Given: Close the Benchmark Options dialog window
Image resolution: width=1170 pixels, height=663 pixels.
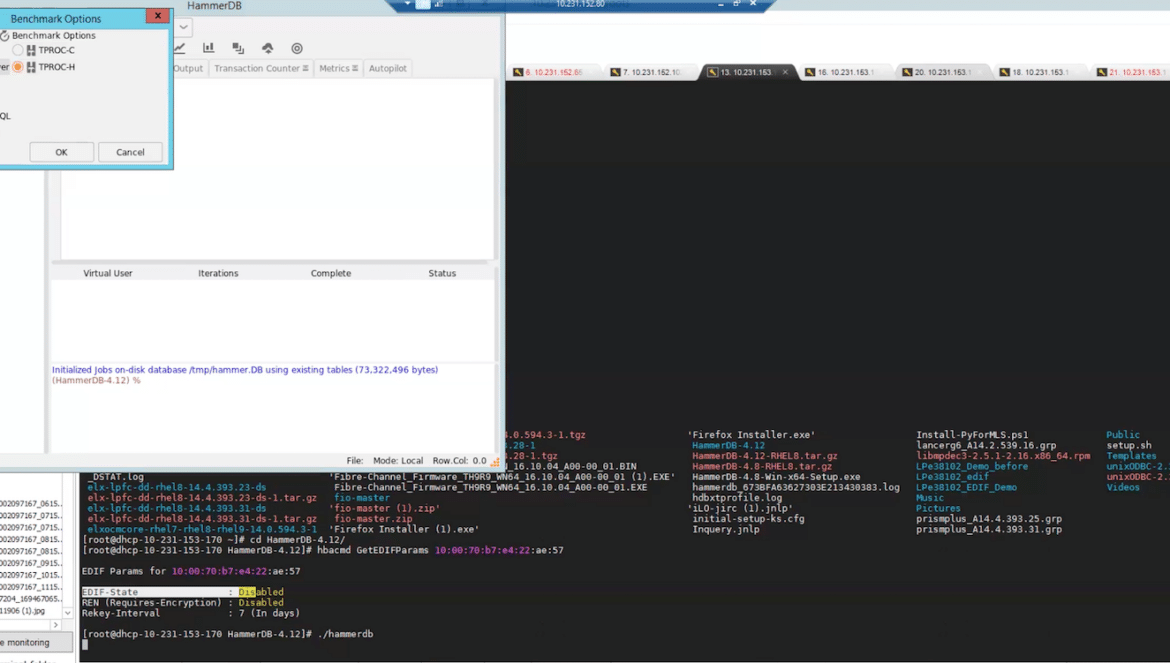Looking at the screenshot, I should pos(157,16).
